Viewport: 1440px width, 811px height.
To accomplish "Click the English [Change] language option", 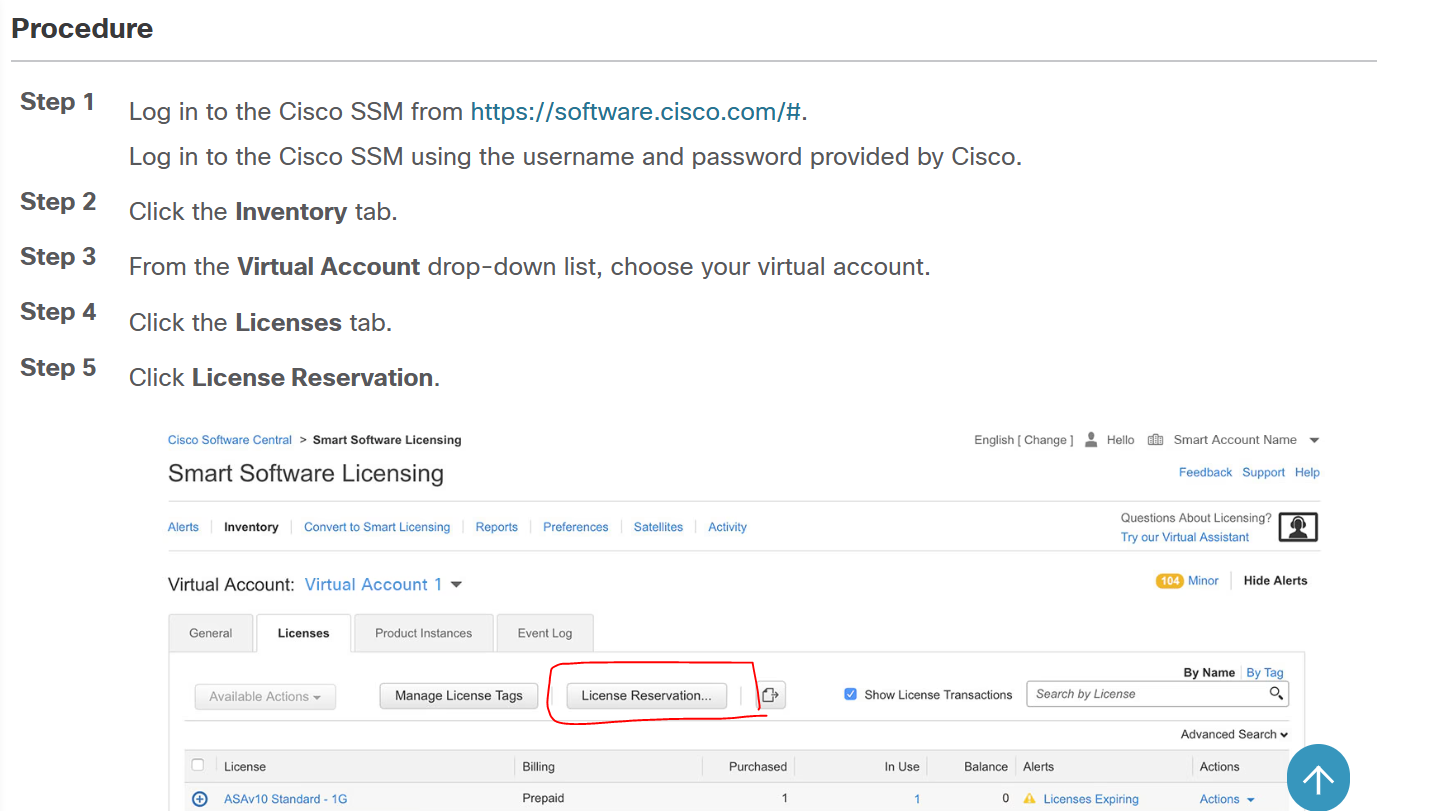I will (1023, 440).
